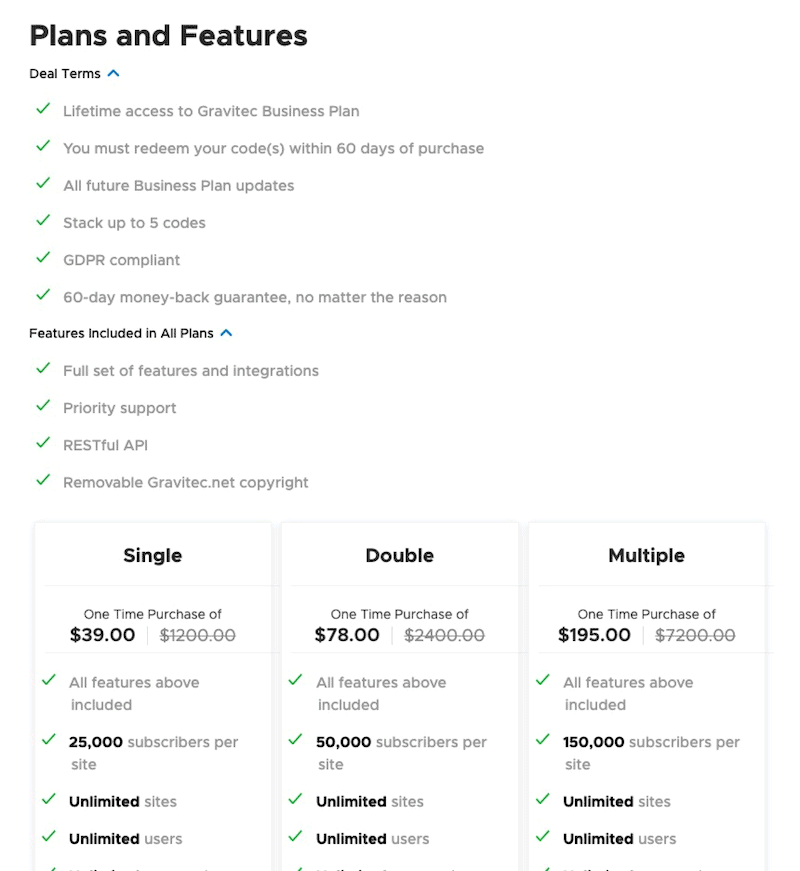Screen dimensions: 800x871
Task: Collapse the Features Included in All Plans chevron
Action: [x=227, y=333]
